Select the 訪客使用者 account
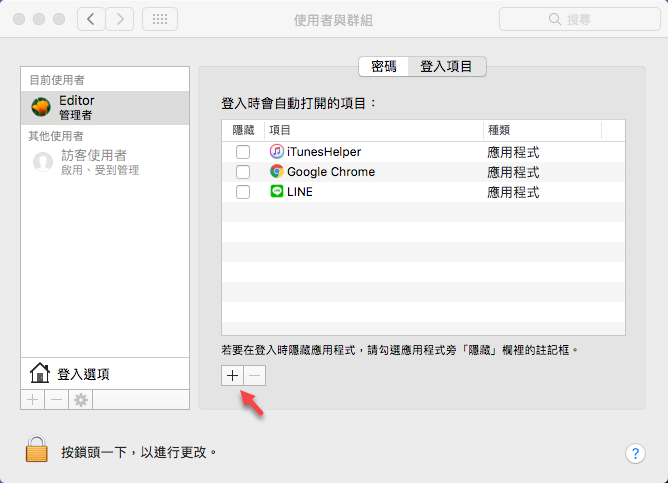Screen dimensions: 668x483 (x=93, y=162)
